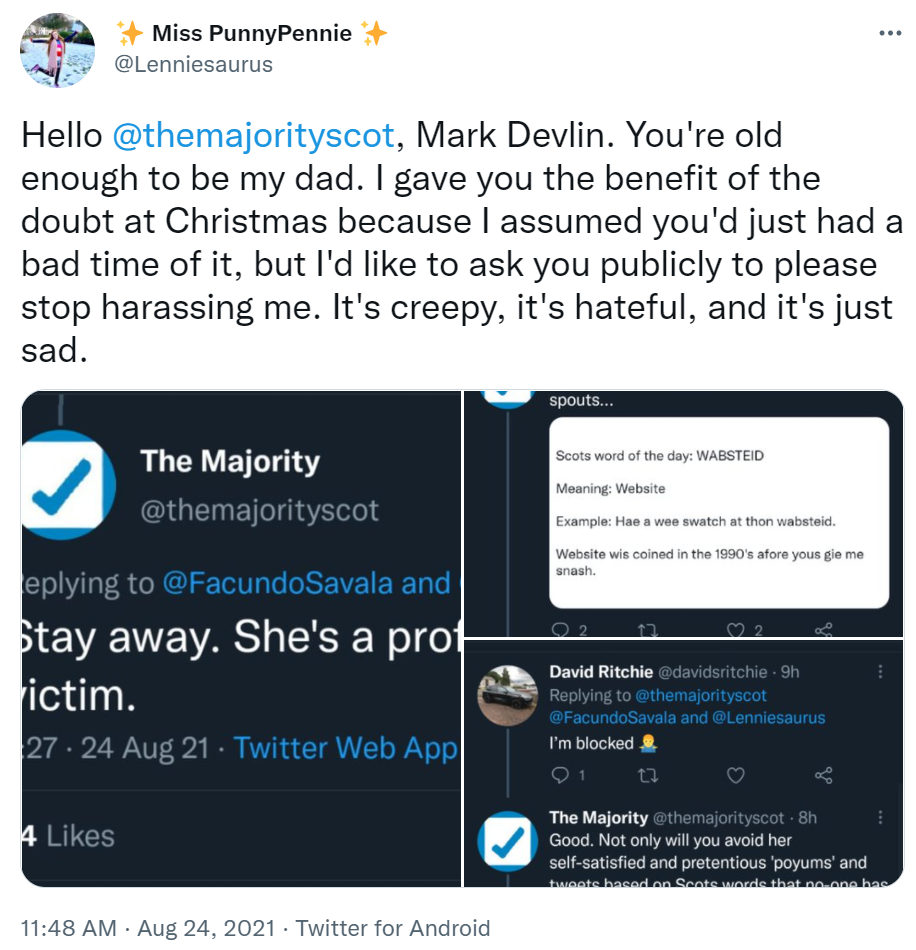Image resolution: width=916 pixels, height=950 pixels.
Task: Open the Scots word of the day image
Action: coord(719,511)
